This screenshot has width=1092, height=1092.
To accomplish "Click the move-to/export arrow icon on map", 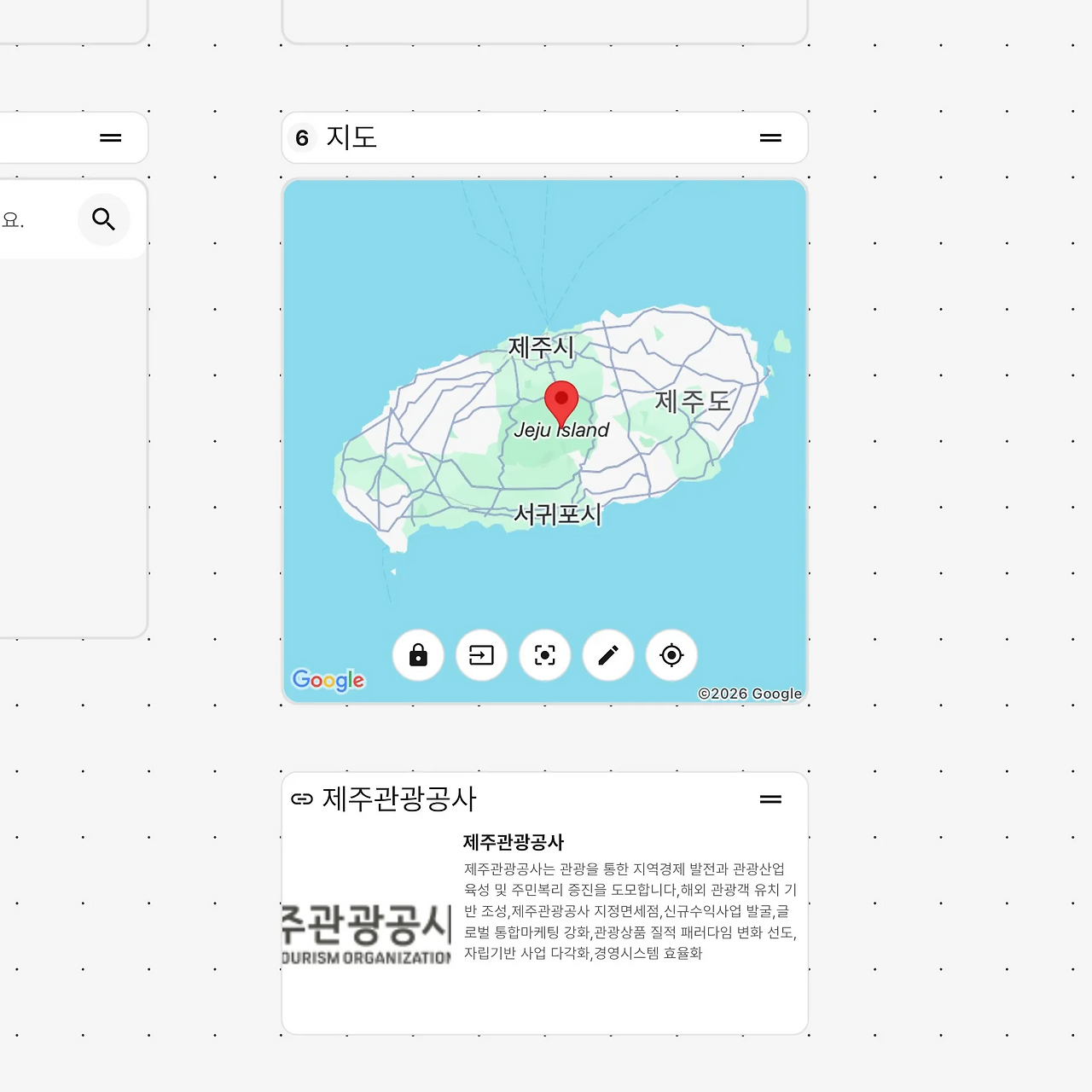I will point(481,655).
